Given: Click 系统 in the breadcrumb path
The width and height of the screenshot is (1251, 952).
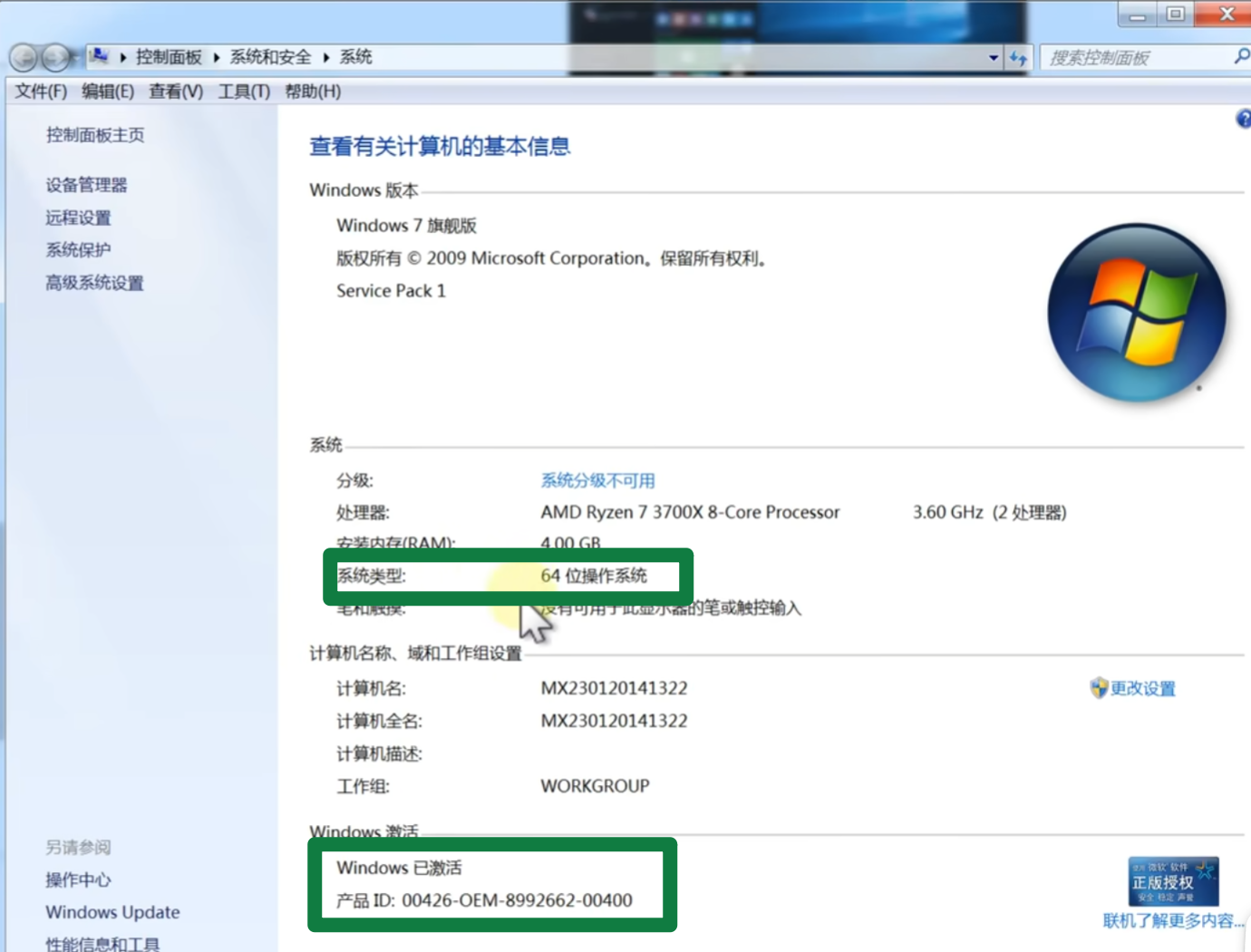Looking at the screenshot, I should point(355,57).
